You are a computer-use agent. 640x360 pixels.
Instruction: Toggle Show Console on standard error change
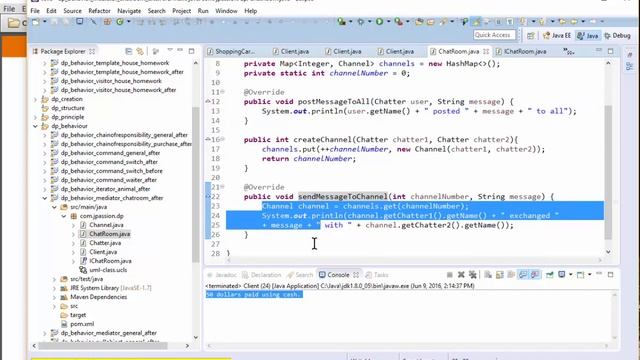click(x=535, y=275)
